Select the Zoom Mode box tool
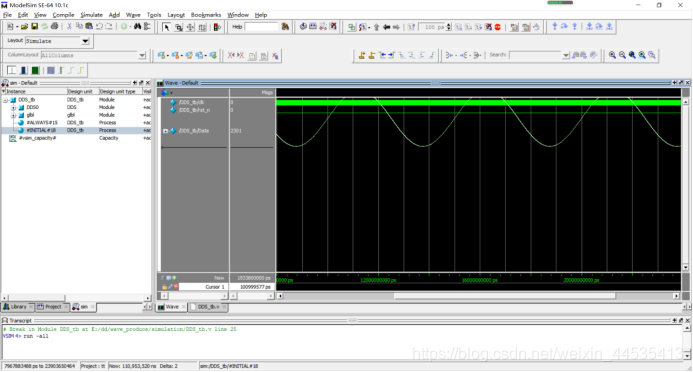The image size is (693, 372). coord(178,27)
